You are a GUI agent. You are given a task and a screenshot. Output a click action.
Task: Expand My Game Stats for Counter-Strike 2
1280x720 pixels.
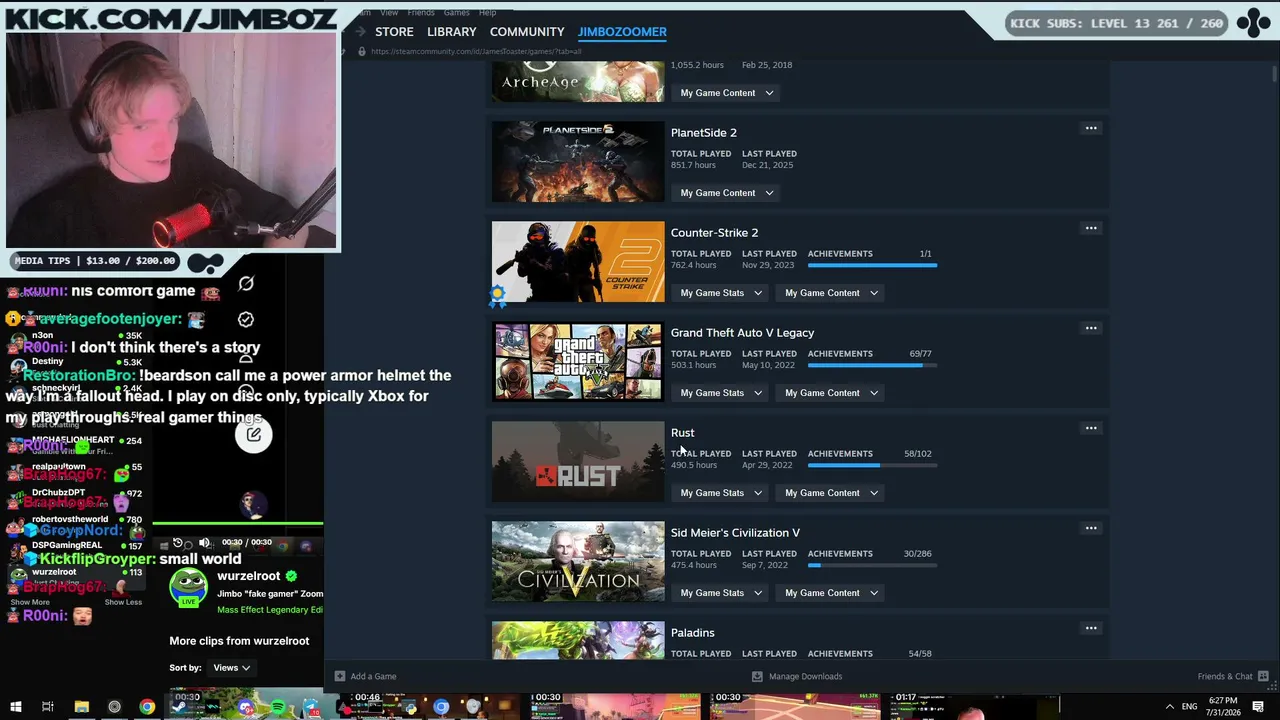721,293
